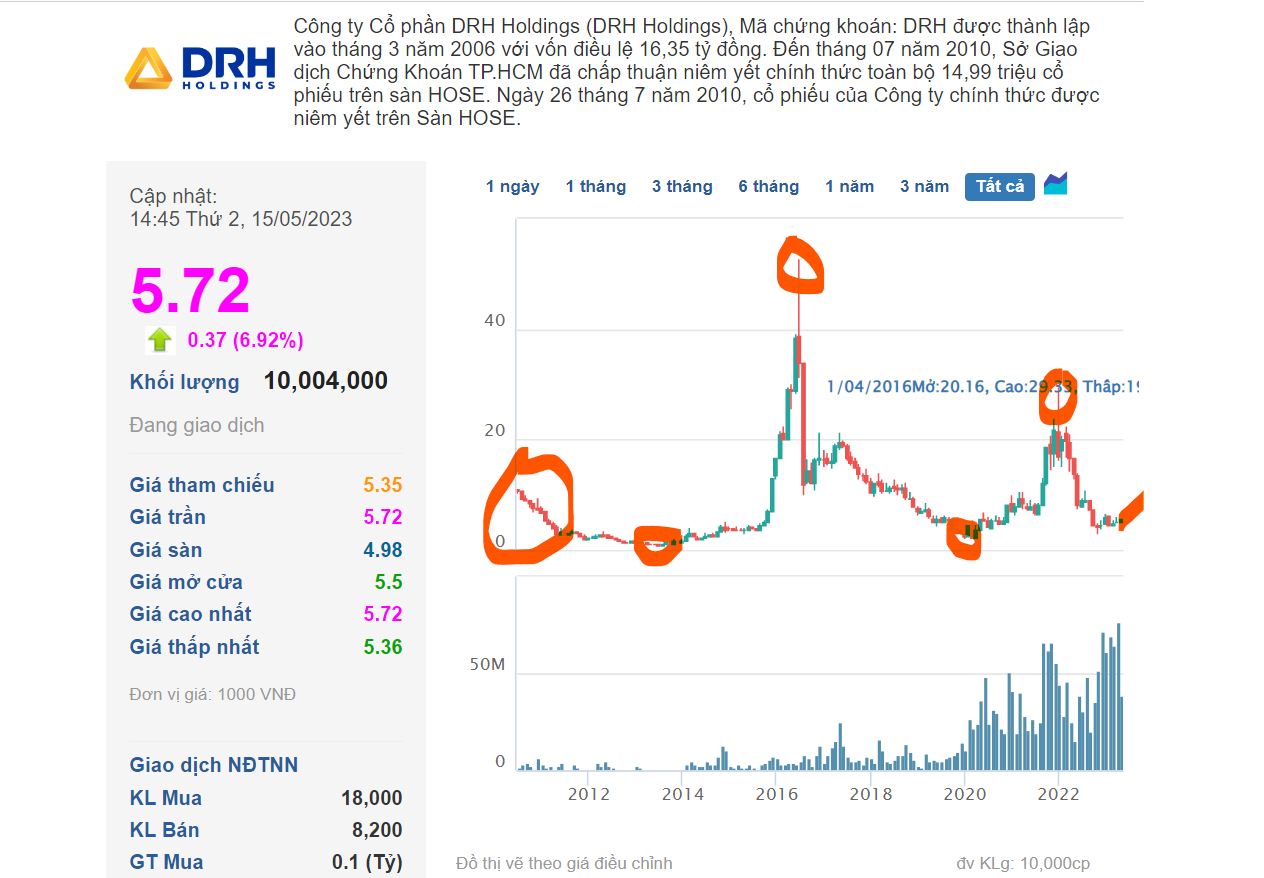The image size is (1264, 878).
Task: Click the 'Giá mở cửa' value 5.5
Action: (x=389, y=582)
